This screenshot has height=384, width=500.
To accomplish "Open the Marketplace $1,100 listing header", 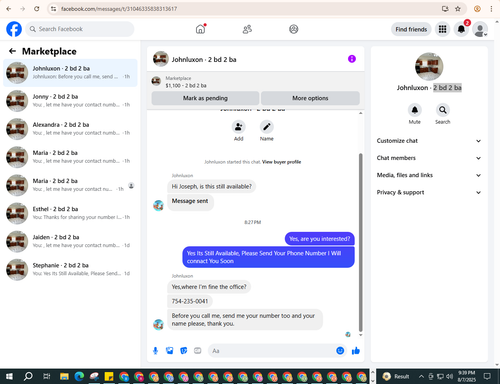I will coord(256,82).
